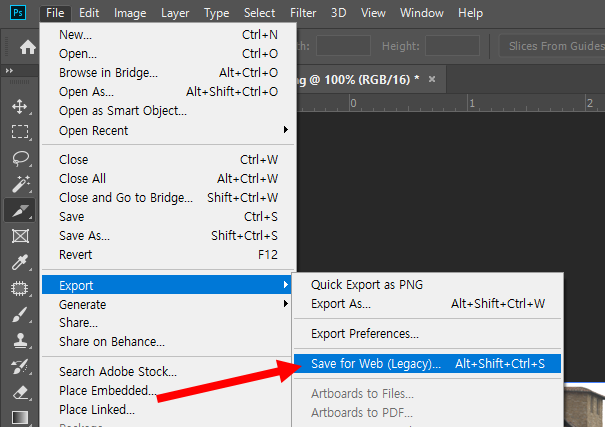This screenshot has width=605, height=427.
Task: Expand the Generate submenu
Action: click(x=169, y=304)
